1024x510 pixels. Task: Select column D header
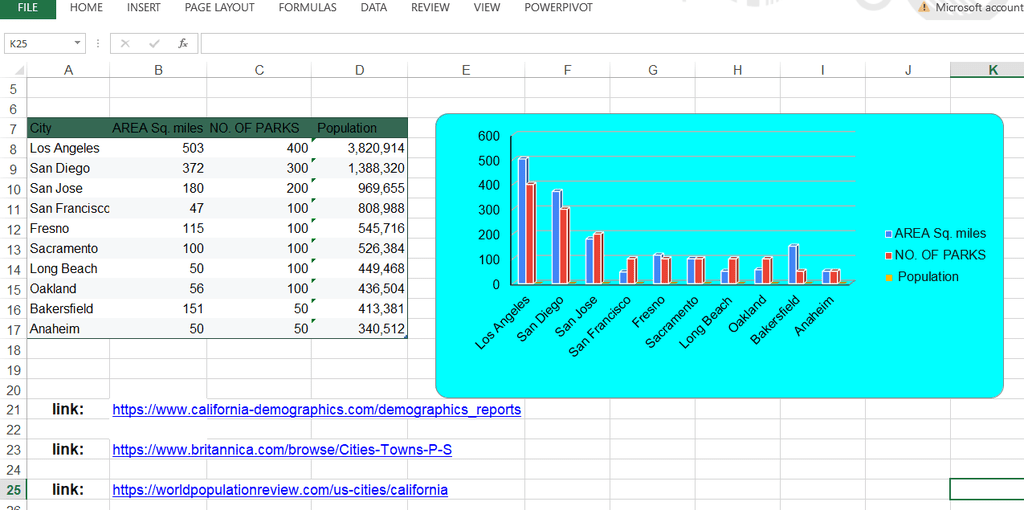tap(359, 70)
